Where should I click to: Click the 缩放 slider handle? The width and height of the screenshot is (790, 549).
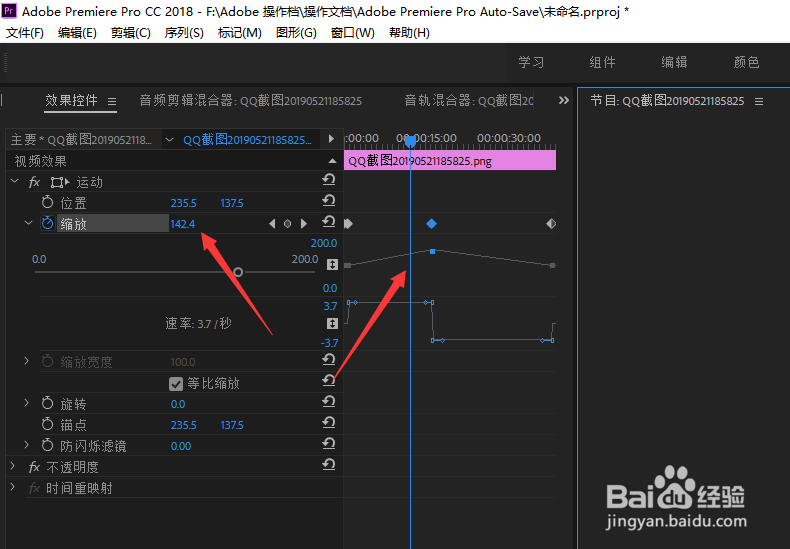tap(238, 272)
